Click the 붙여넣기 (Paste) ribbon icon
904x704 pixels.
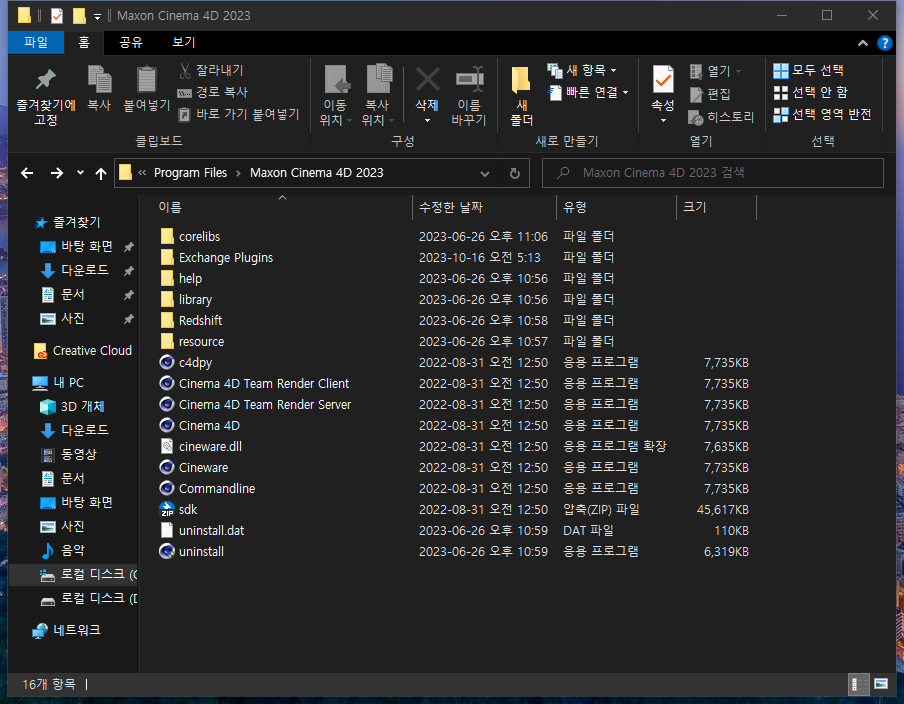tap(146, 88)
